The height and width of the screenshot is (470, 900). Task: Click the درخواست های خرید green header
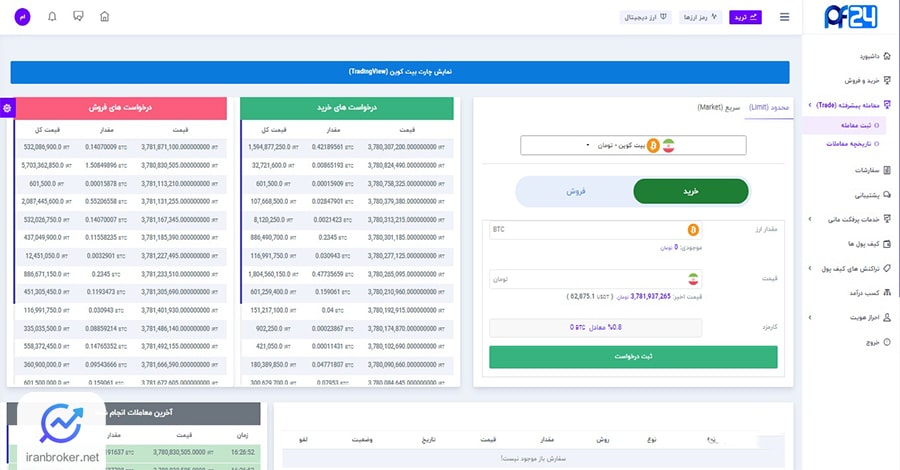tap(347, 108)
